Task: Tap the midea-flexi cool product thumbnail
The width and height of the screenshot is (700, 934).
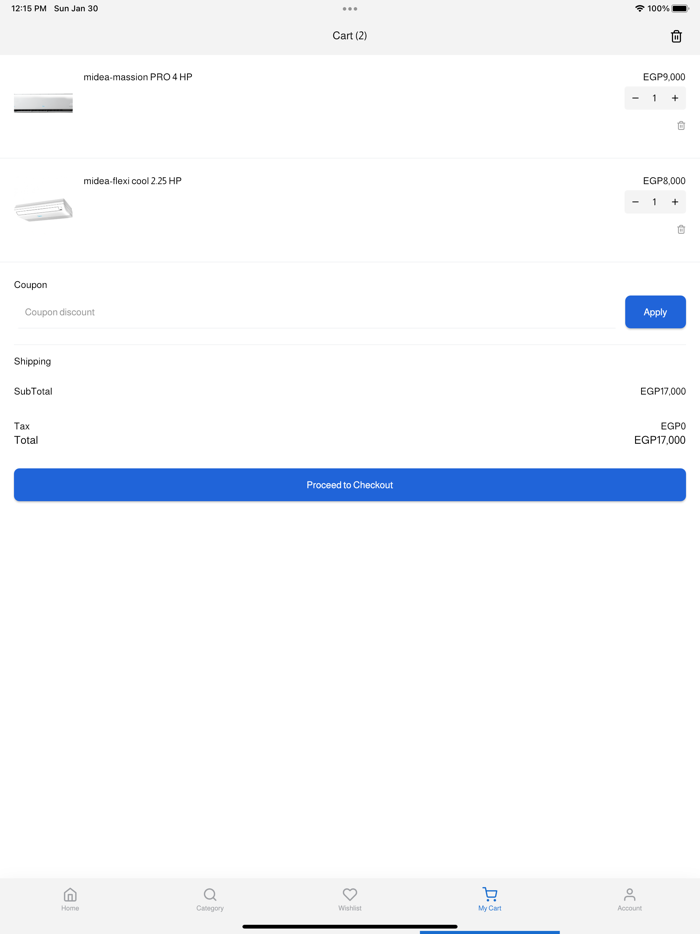Action: 43,208
